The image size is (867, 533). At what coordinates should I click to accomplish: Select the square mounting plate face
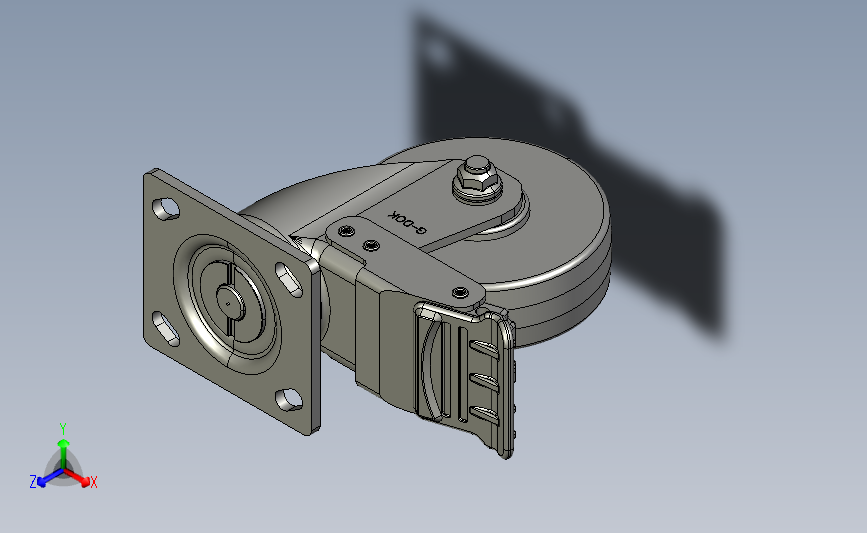pyautogui.click(x=231, y=302)
